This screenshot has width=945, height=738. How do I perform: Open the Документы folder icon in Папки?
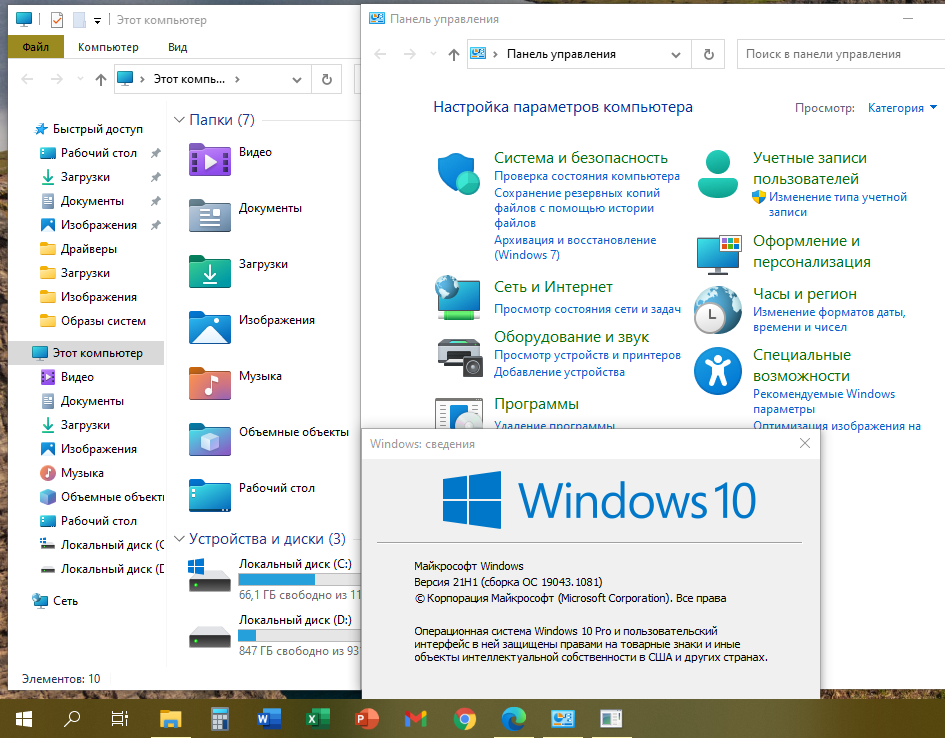point(209,215)
